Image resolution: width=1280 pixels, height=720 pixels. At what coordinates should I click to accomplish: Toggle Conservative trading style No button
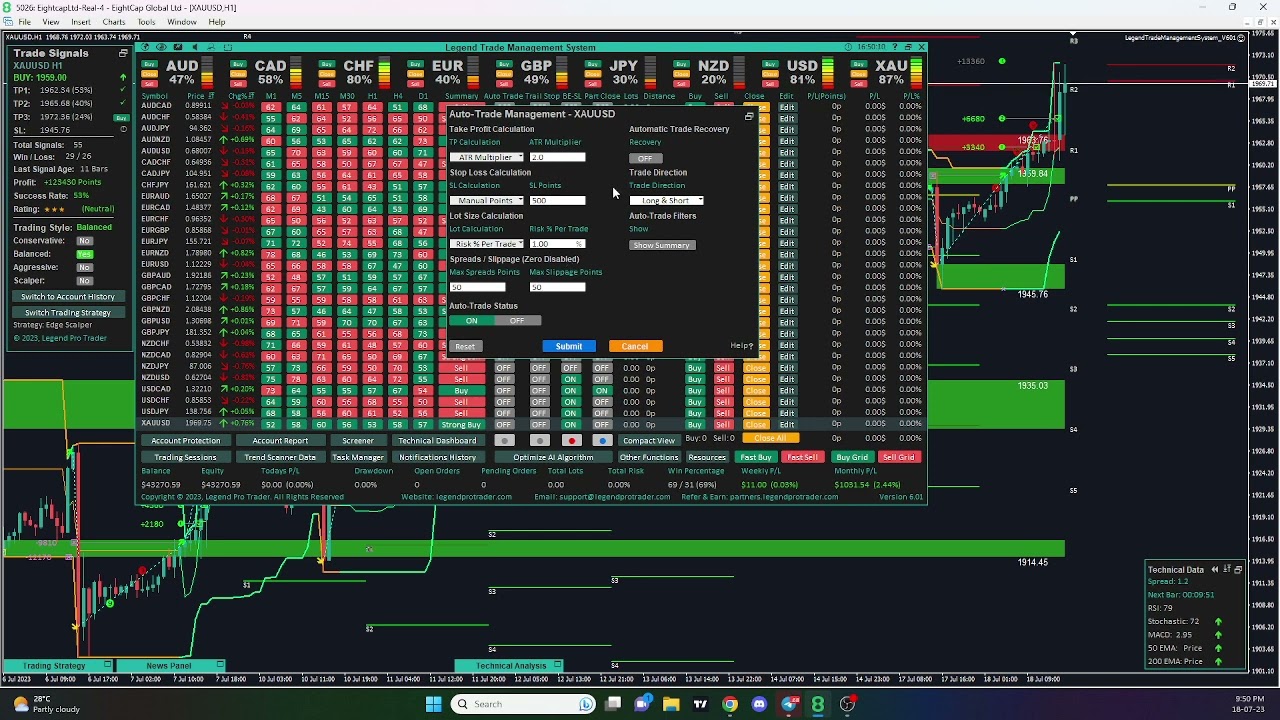click(85, 241)
